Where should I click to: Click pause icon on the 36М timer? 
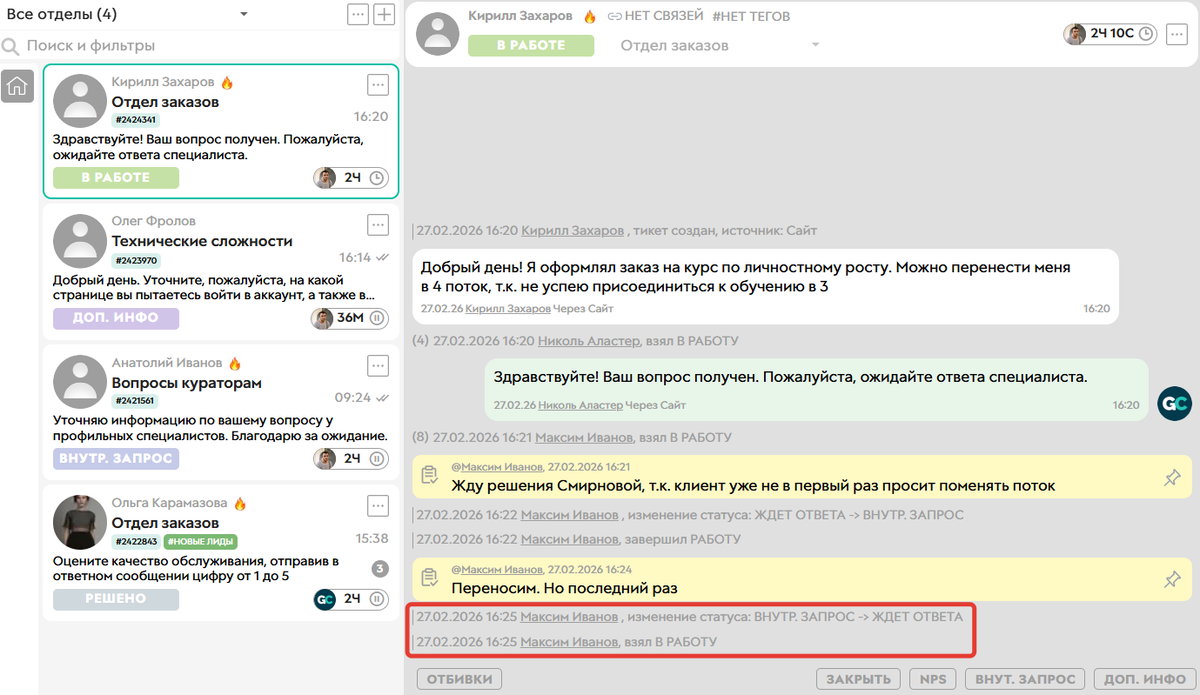coord(377,318)
